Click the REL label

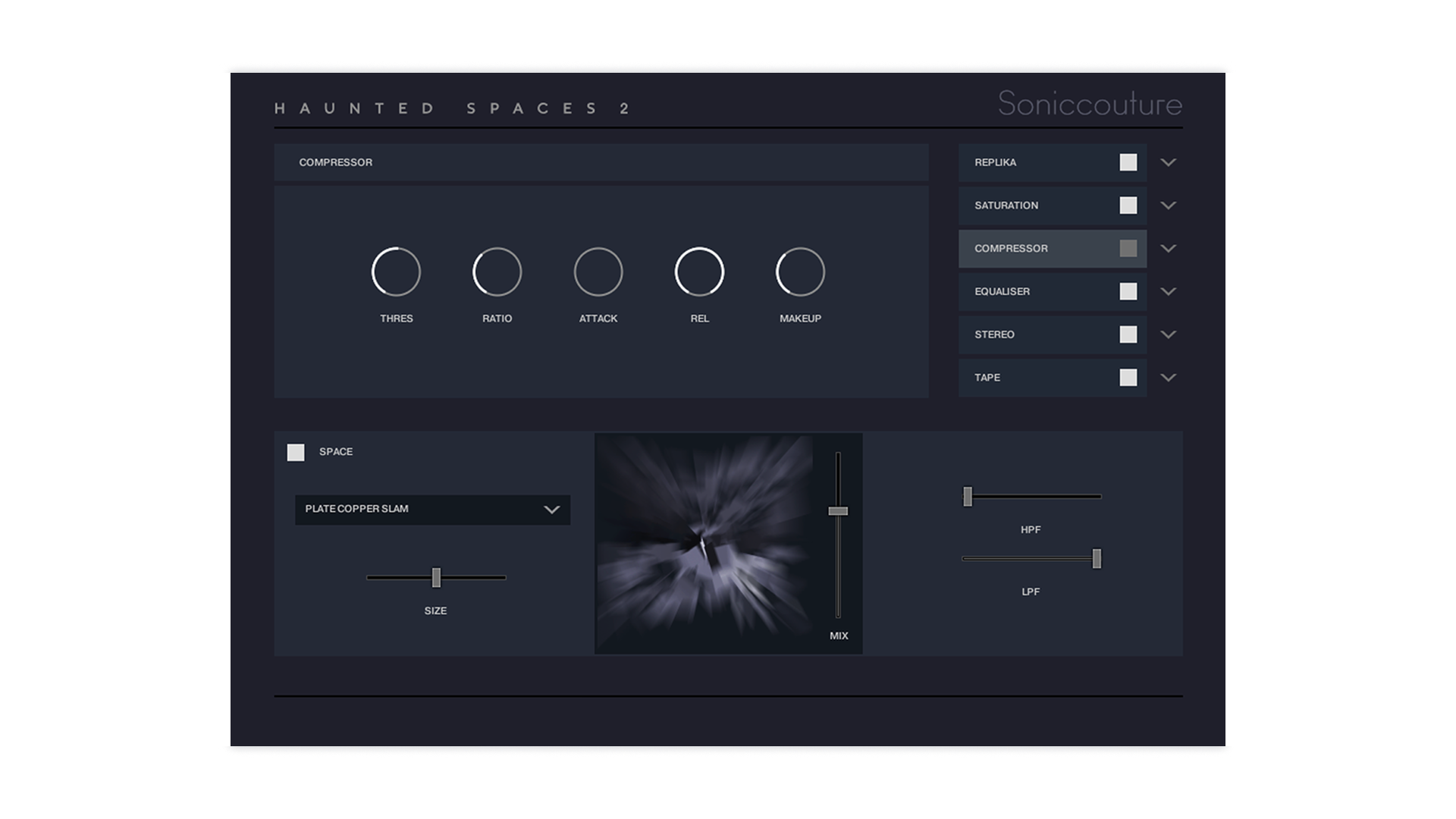coord(700,318)
